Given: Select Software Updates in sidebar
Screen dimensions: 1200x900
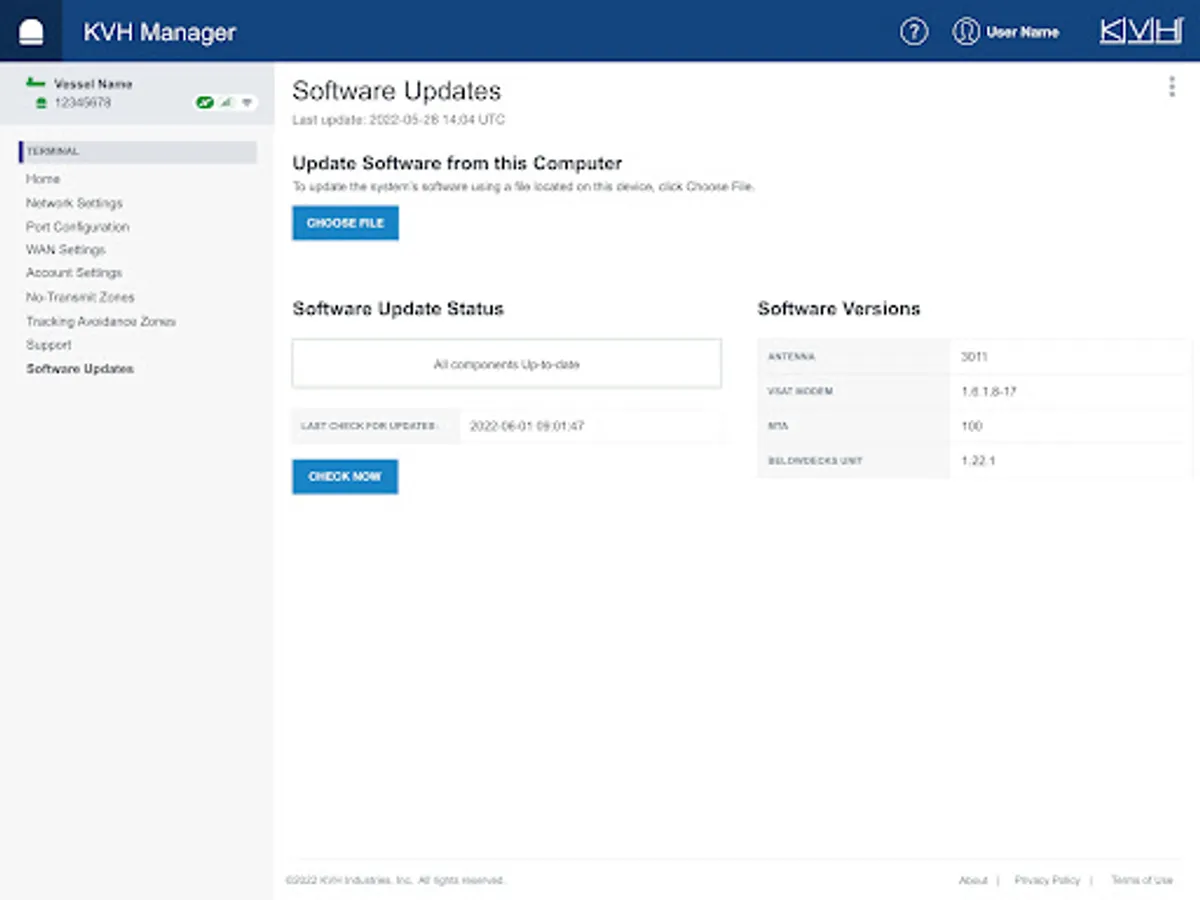Looking at the screenshot, I should point(80,369).
